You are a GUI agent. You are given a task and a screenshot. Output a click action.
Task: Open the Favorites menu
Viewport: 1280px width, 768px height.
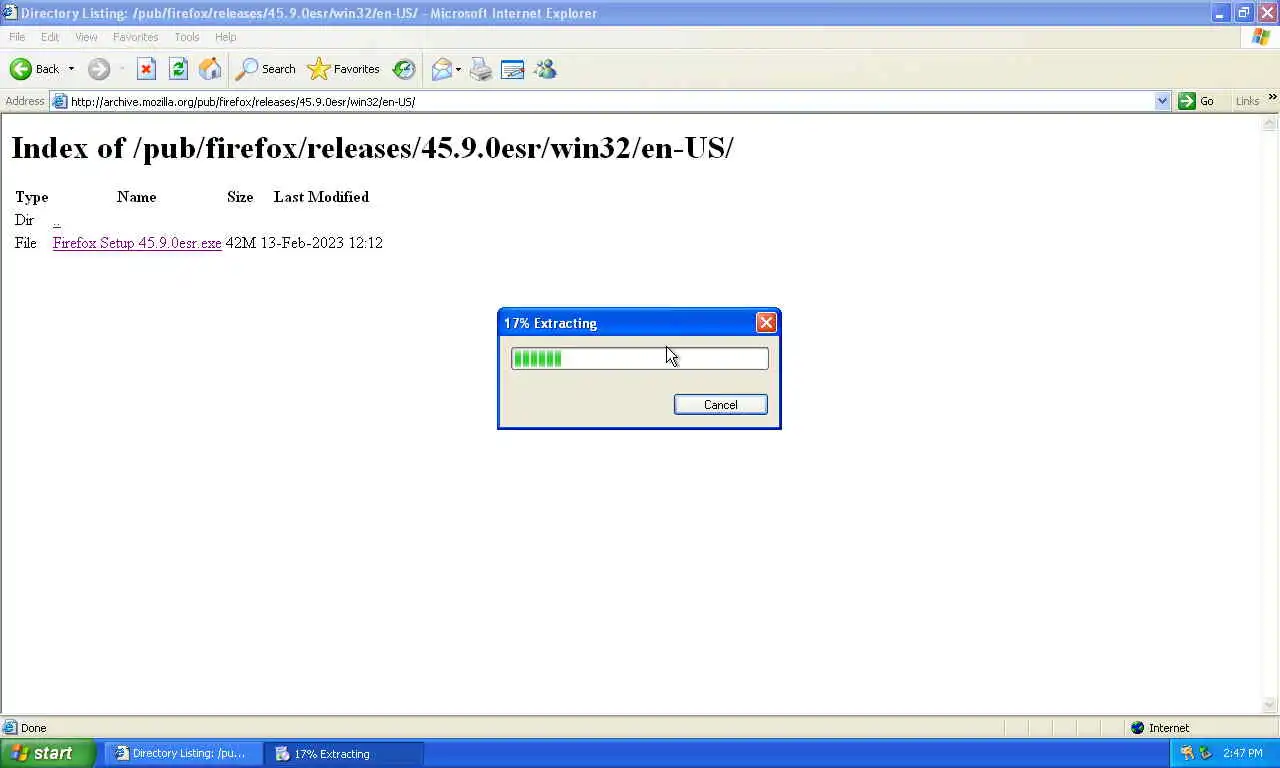pos(135,37)
